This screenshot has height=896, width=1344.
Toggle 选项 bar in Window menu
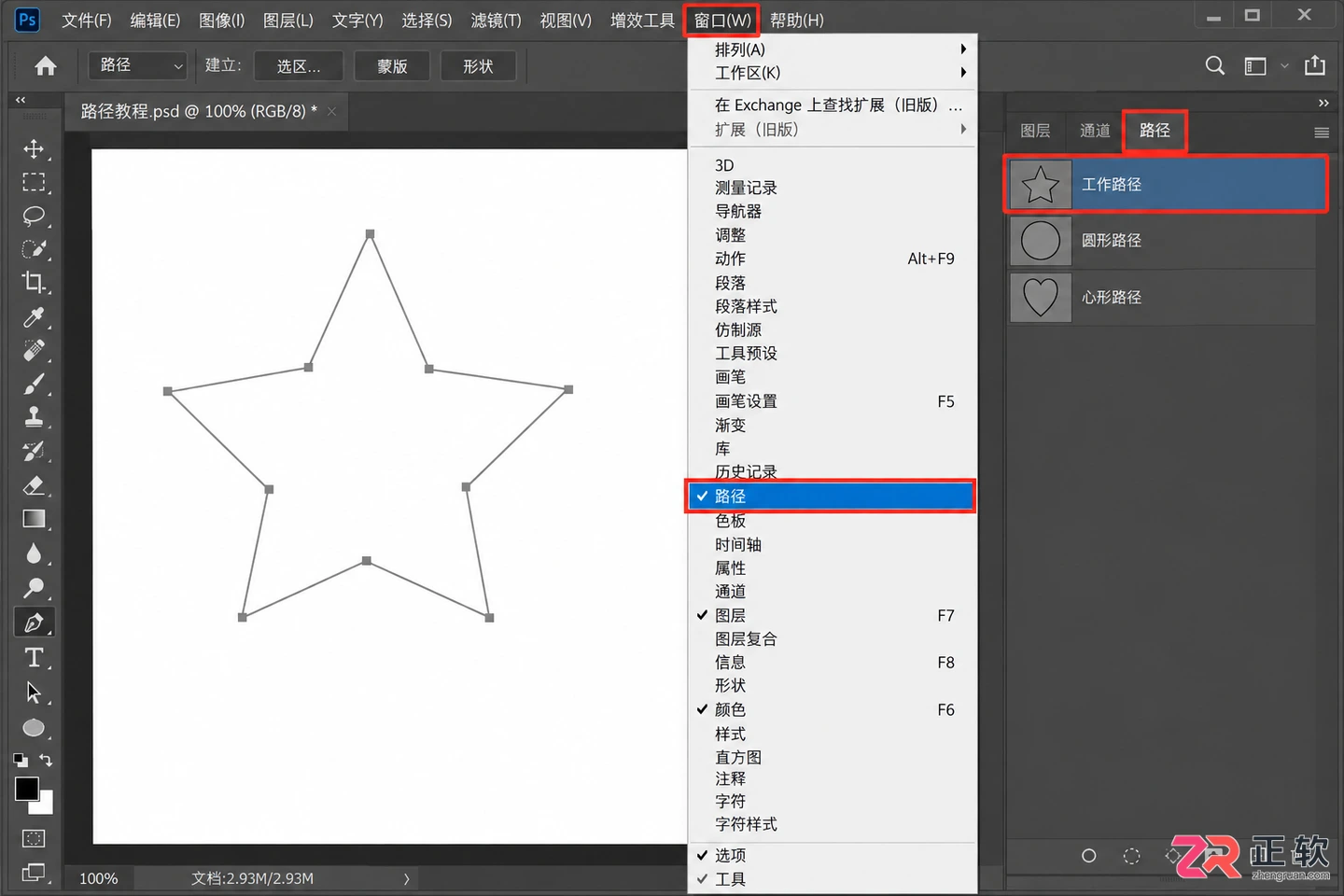832,855
